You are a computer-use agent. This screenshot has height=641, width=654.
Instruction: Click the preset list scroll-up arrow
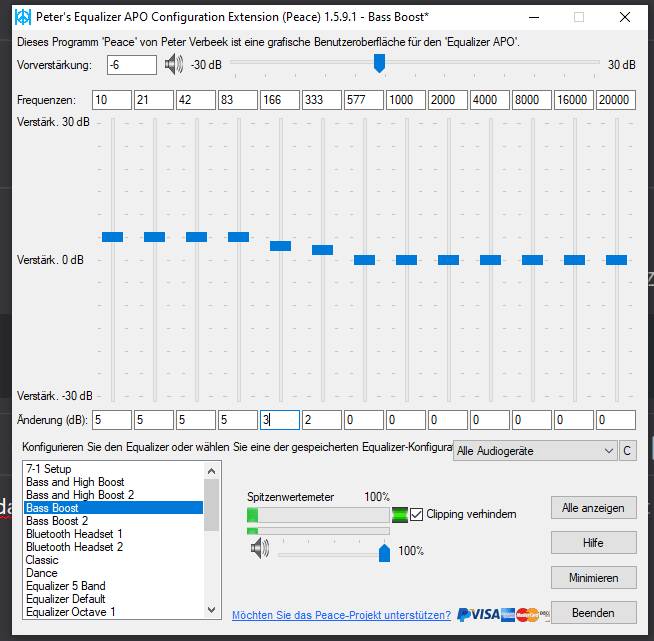click(x=211, y=471)
